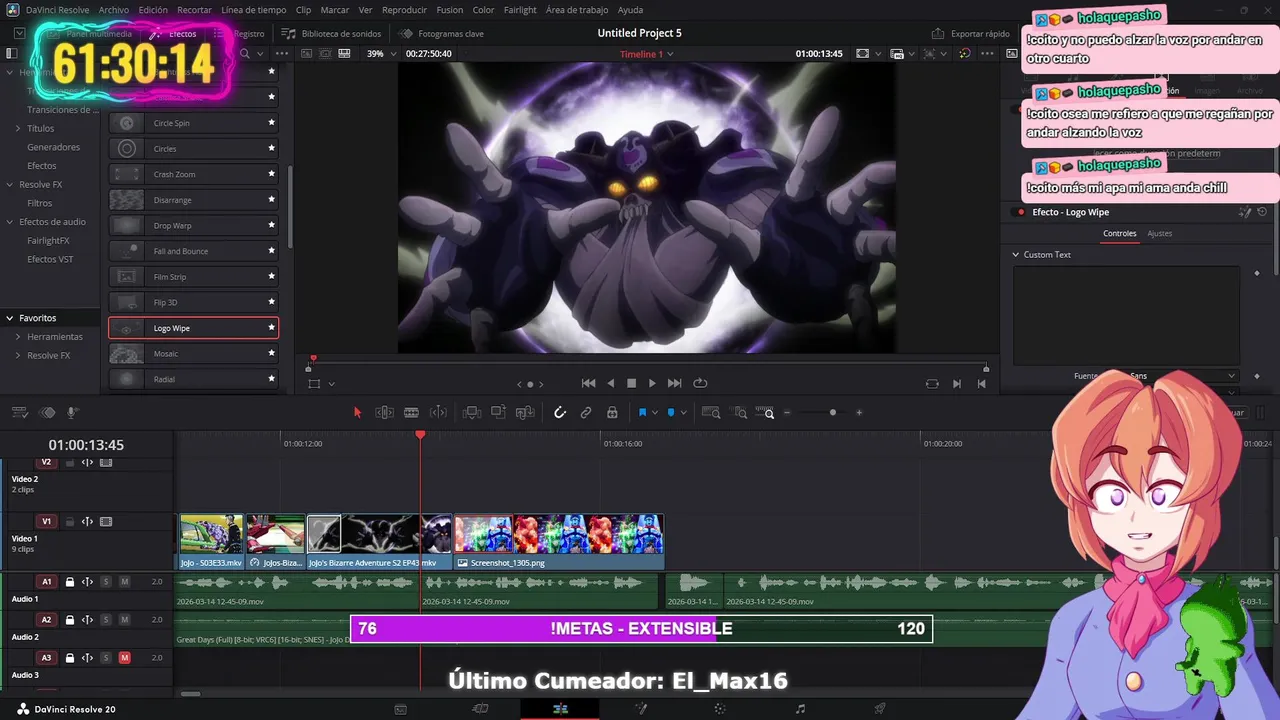Select the arrow Selection Mode tool
The height and width of the screenshot is (720, 1280).
[x=357, y=412]
